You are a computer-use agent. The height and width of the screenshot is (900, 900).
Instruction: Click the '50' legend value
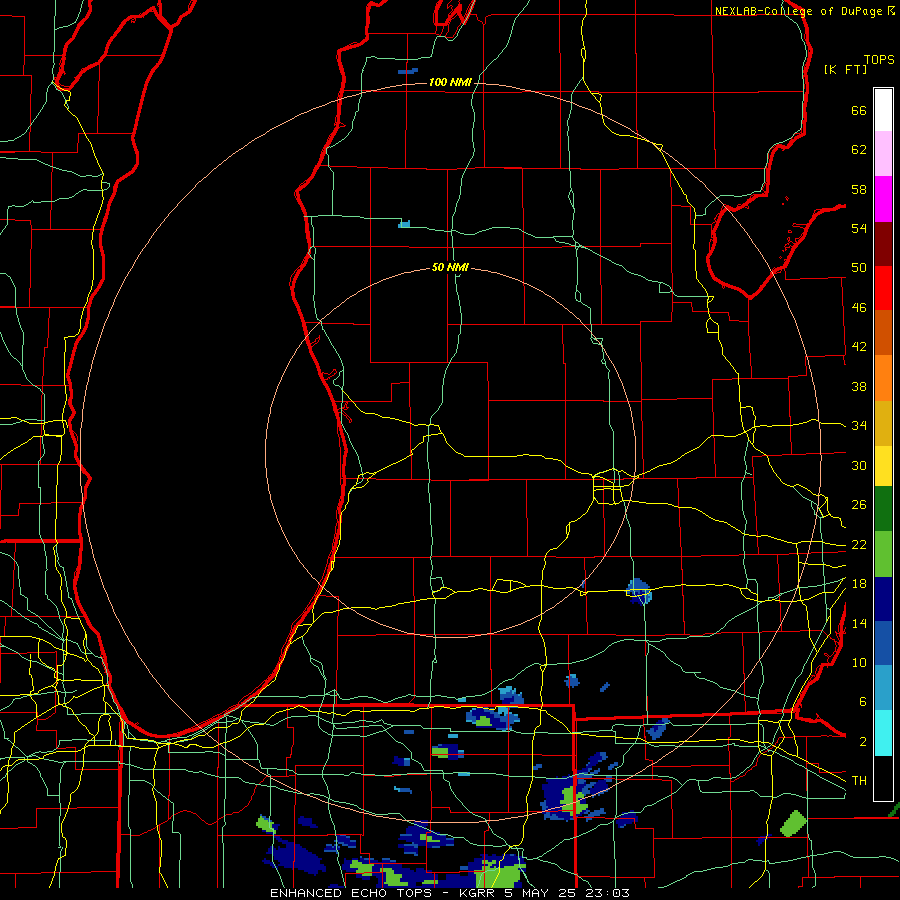click(x=859, y=268)
